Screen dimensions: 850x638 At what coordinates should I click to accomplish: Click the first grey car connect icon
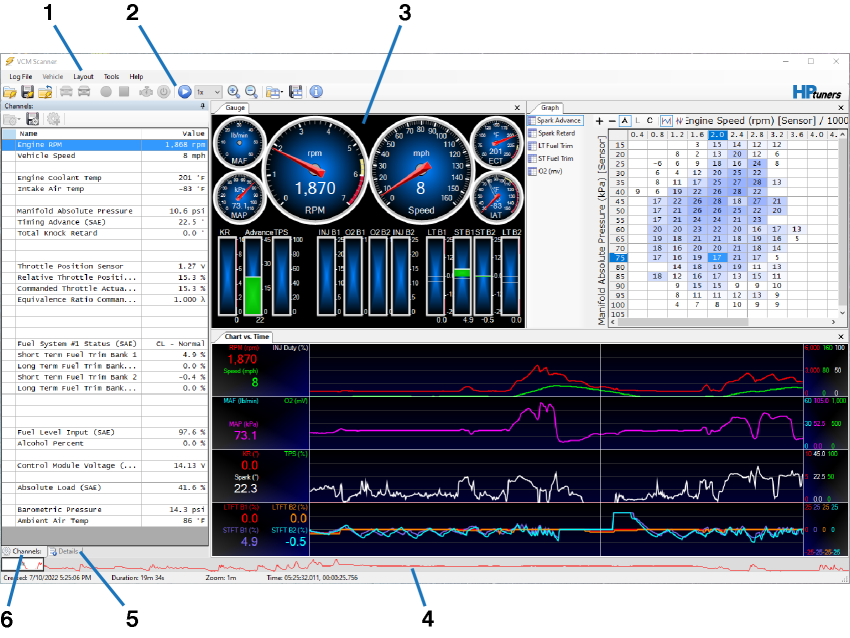[66, 92]
